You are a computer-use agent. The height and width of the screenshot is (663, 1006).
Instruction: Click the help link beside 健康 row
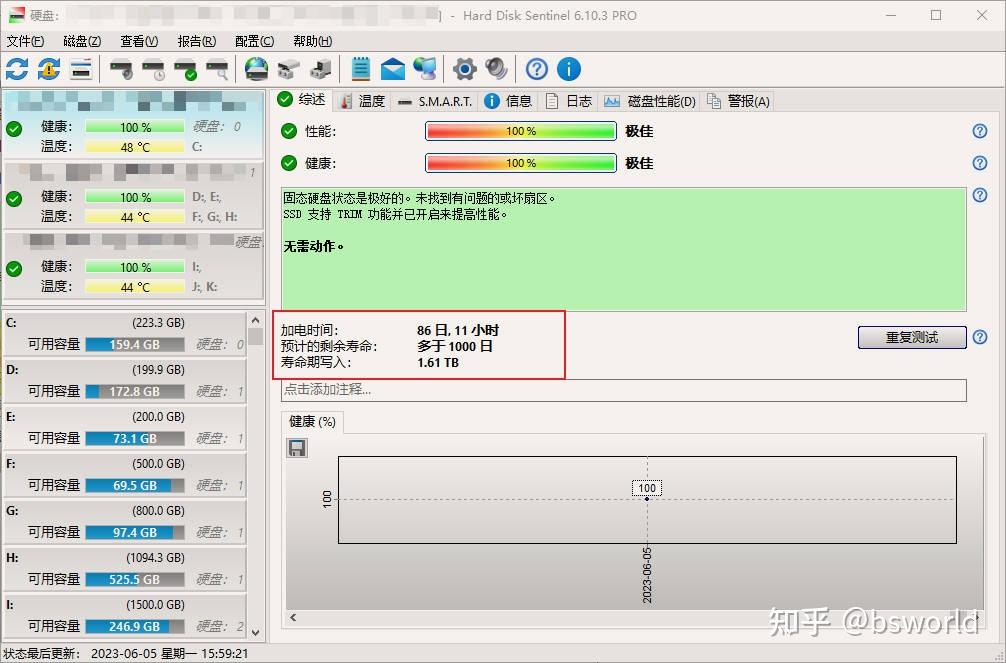coord(978,162)
